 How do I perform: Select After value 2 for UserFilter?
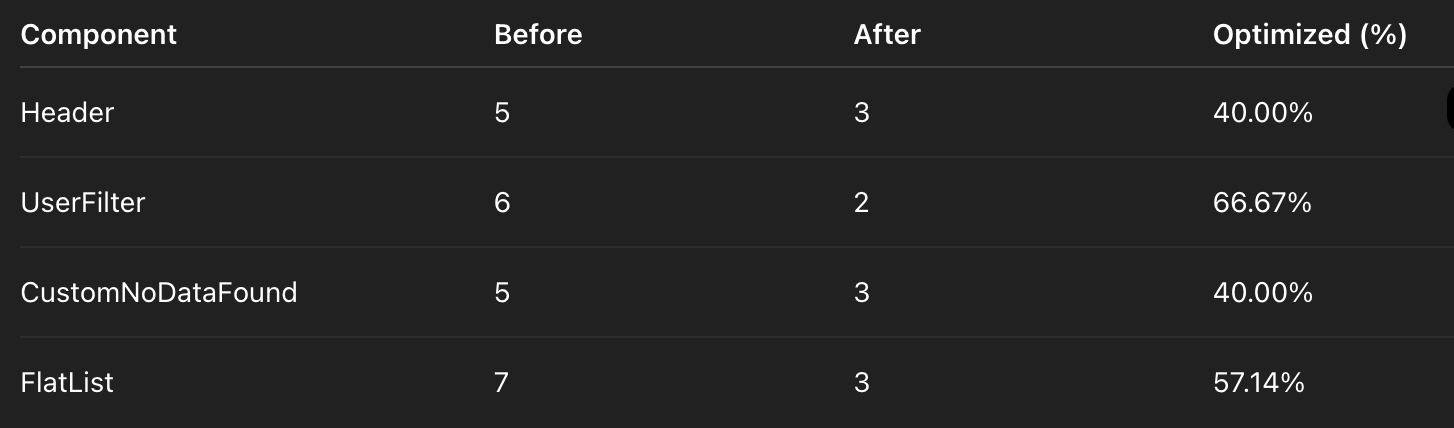click(861, 203)
